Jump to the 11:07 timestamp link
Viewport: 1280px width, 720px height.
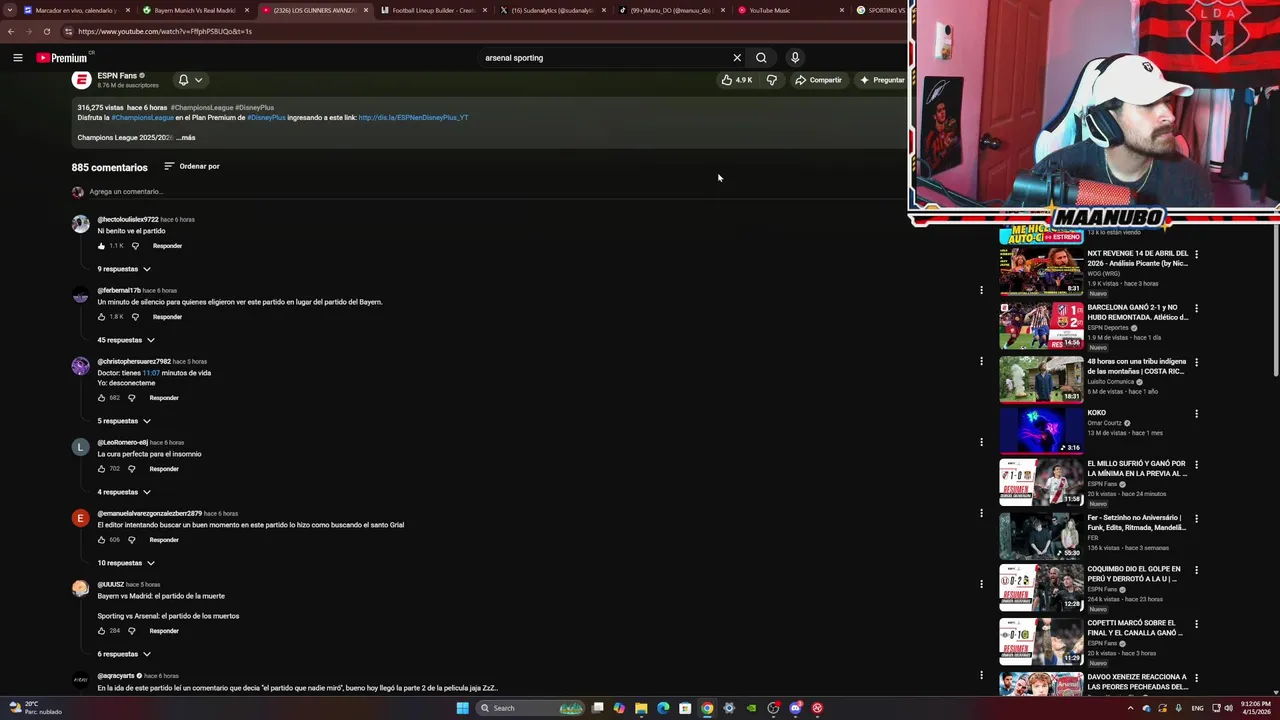150,373
